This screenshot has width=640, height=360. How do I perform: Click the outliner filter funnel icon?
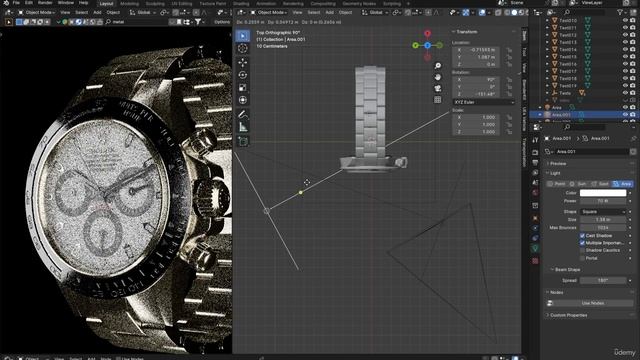(620, 13)
